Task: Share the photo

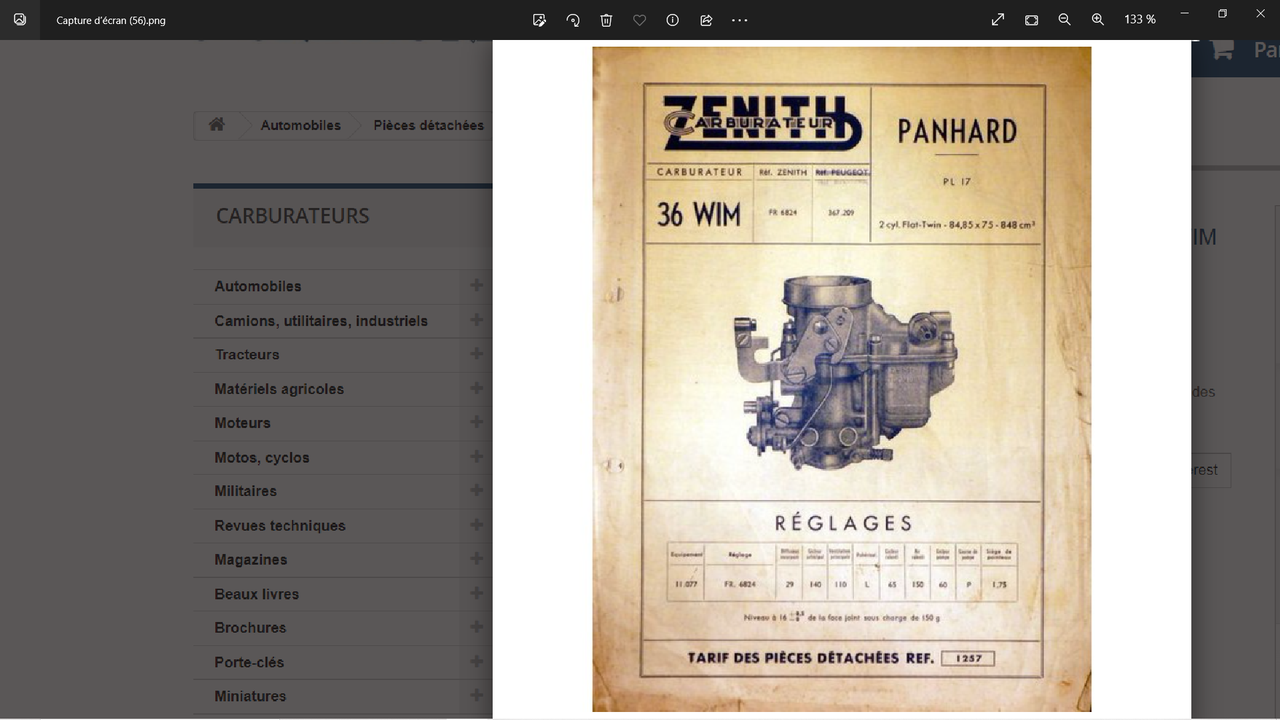Action: [x=706, y=19]
